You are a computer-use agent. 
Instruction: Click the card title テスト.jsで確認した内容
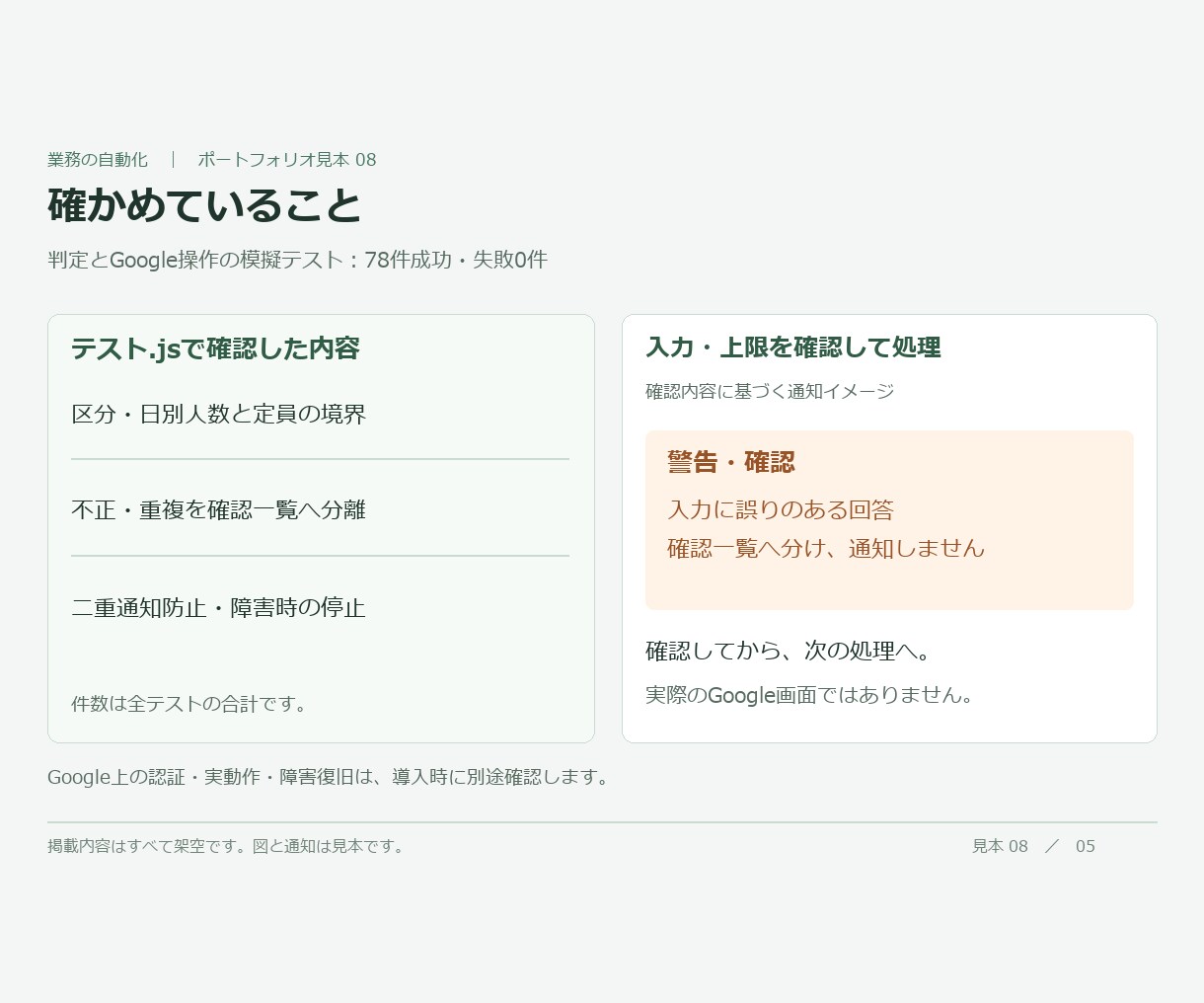tap(215, 348)
